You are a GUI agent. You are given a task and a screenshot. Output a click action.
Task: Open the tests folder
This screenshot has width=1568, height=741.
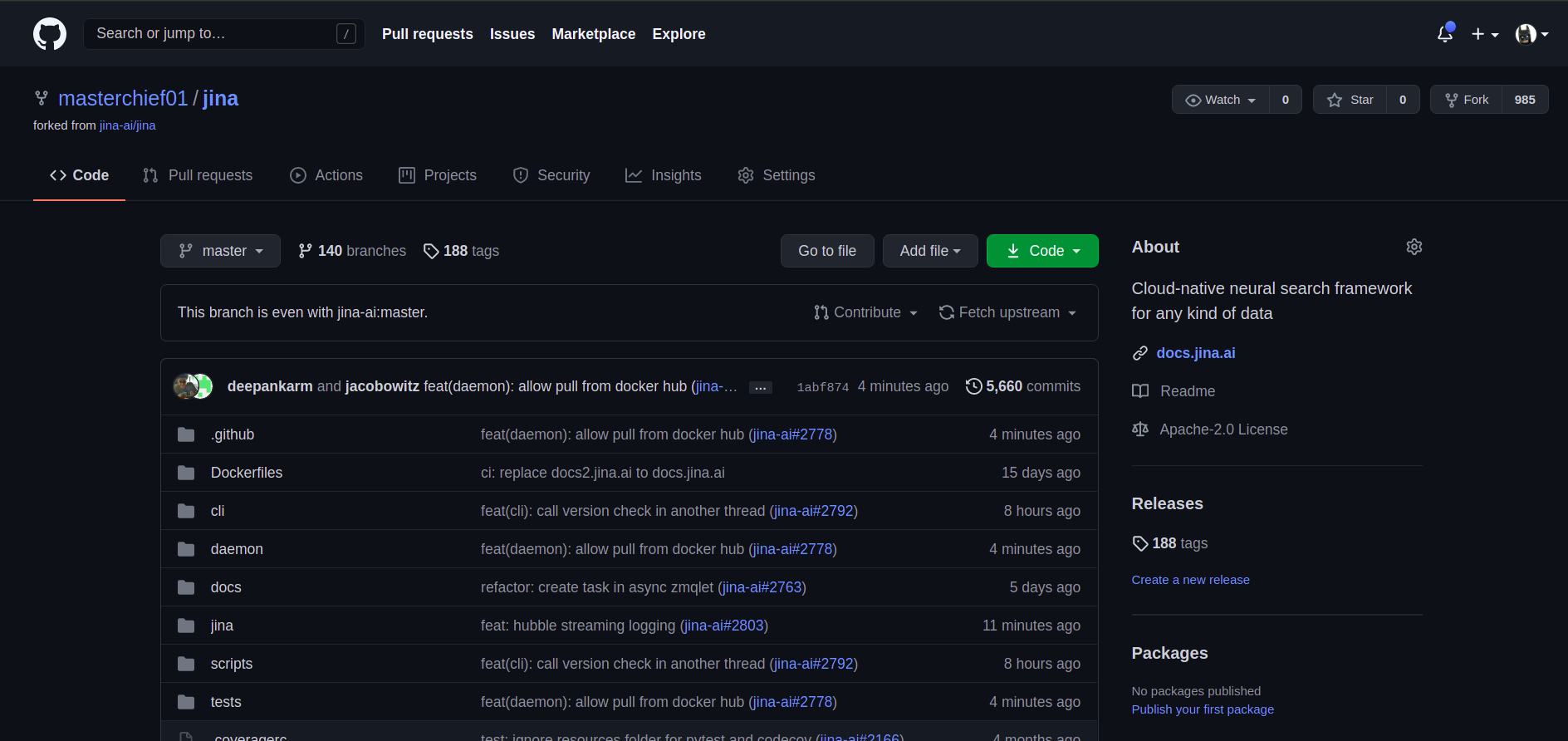tap(226, 702)
